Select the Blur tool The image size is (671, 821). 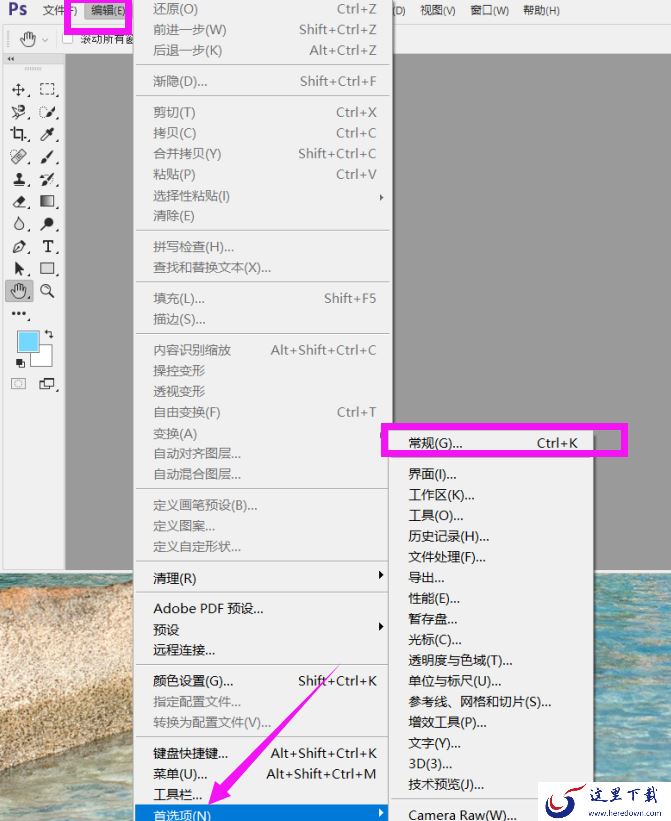click(x=19, y=224)
